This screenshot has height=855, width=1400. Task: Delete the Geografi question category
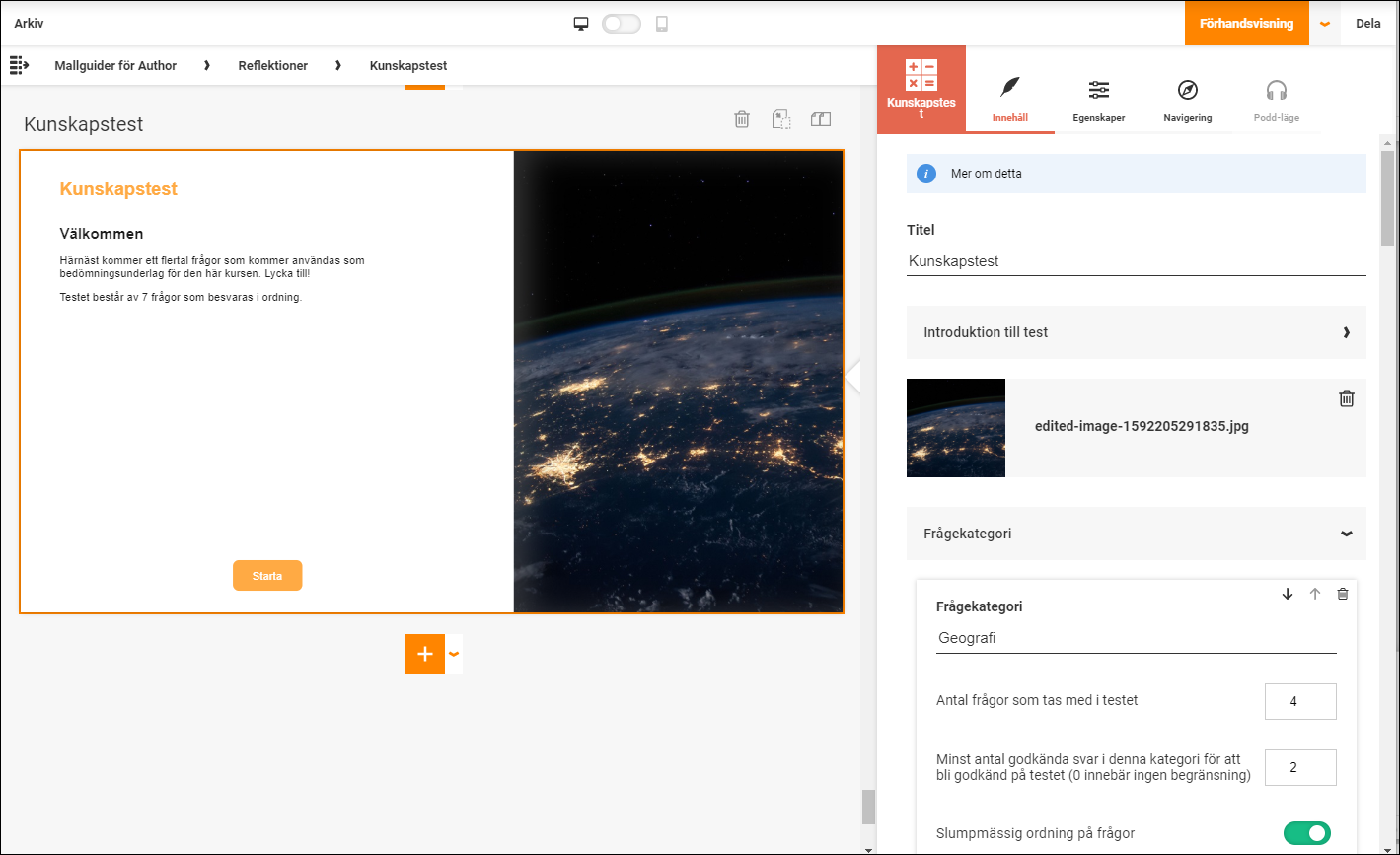[x=1342, y=594]
